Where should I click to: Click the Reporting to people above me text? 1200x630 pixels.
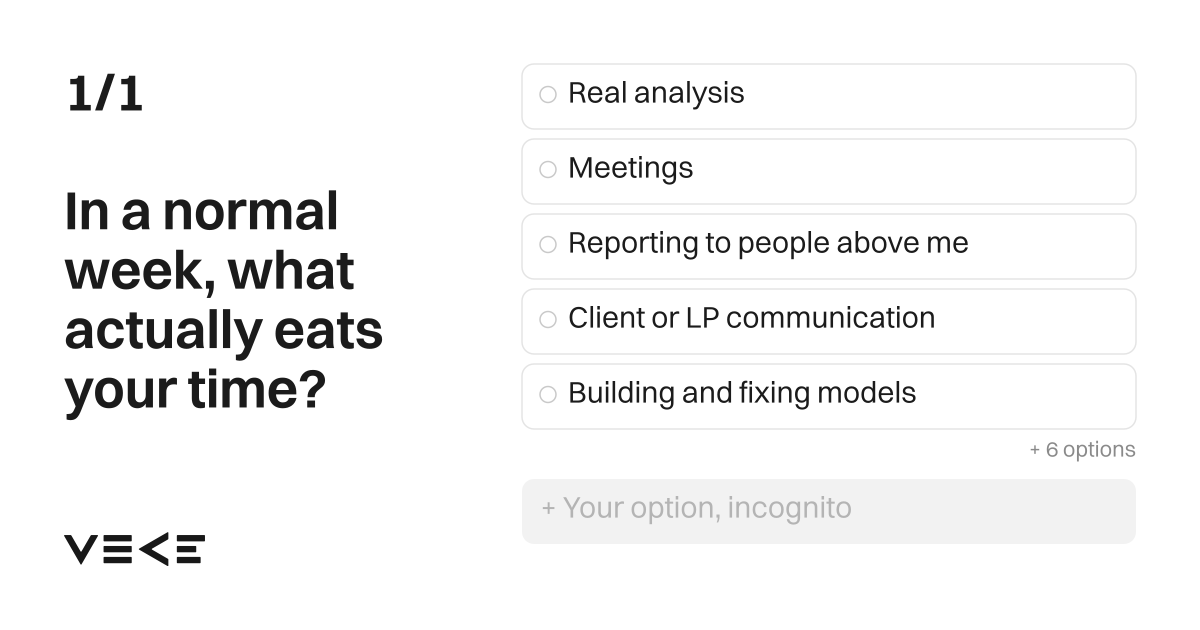[768, 244]
